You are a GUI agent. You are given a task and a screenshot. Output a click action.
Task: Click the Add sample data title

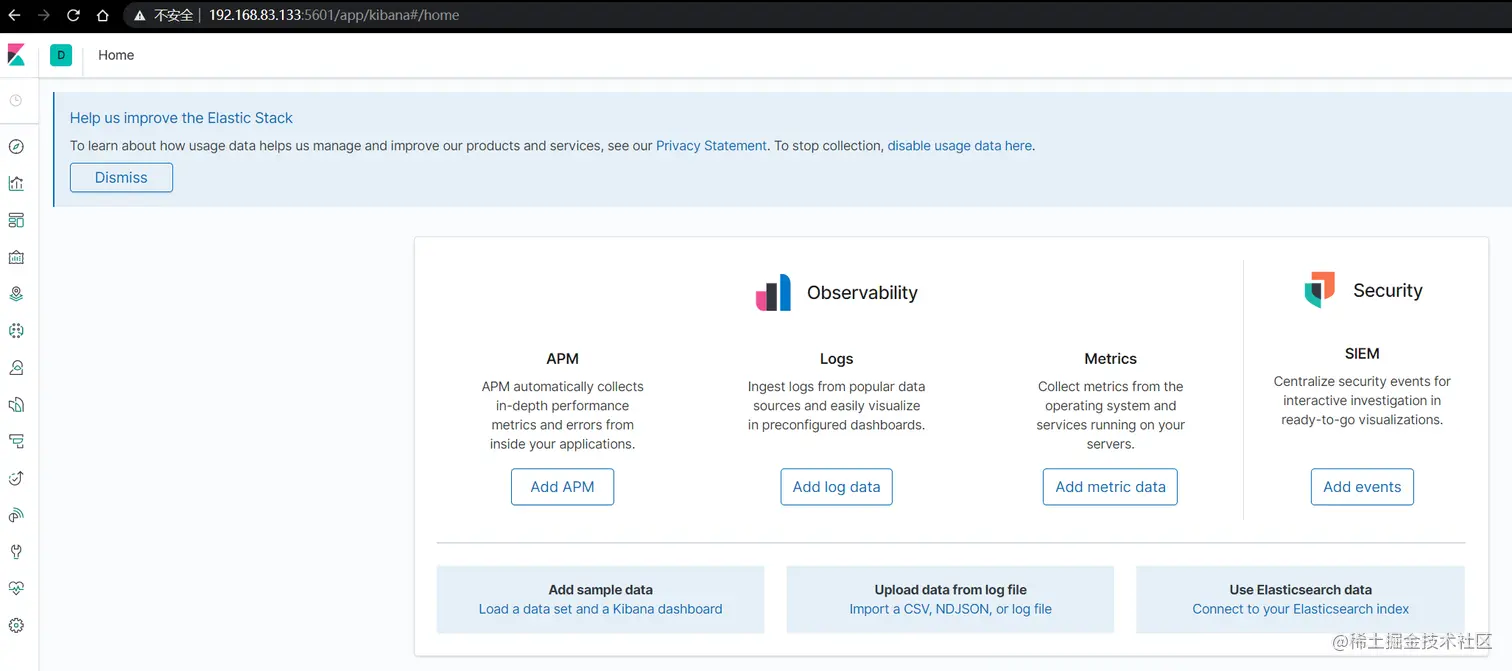point(600,590)
